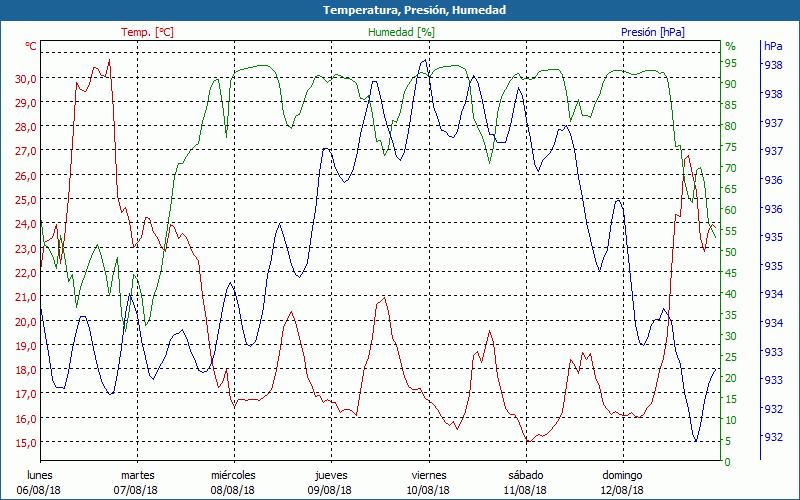The height and width of the screenshot is (500, 800).
Task: Click the 40 humidity axis value
Action: coord(731,294)
